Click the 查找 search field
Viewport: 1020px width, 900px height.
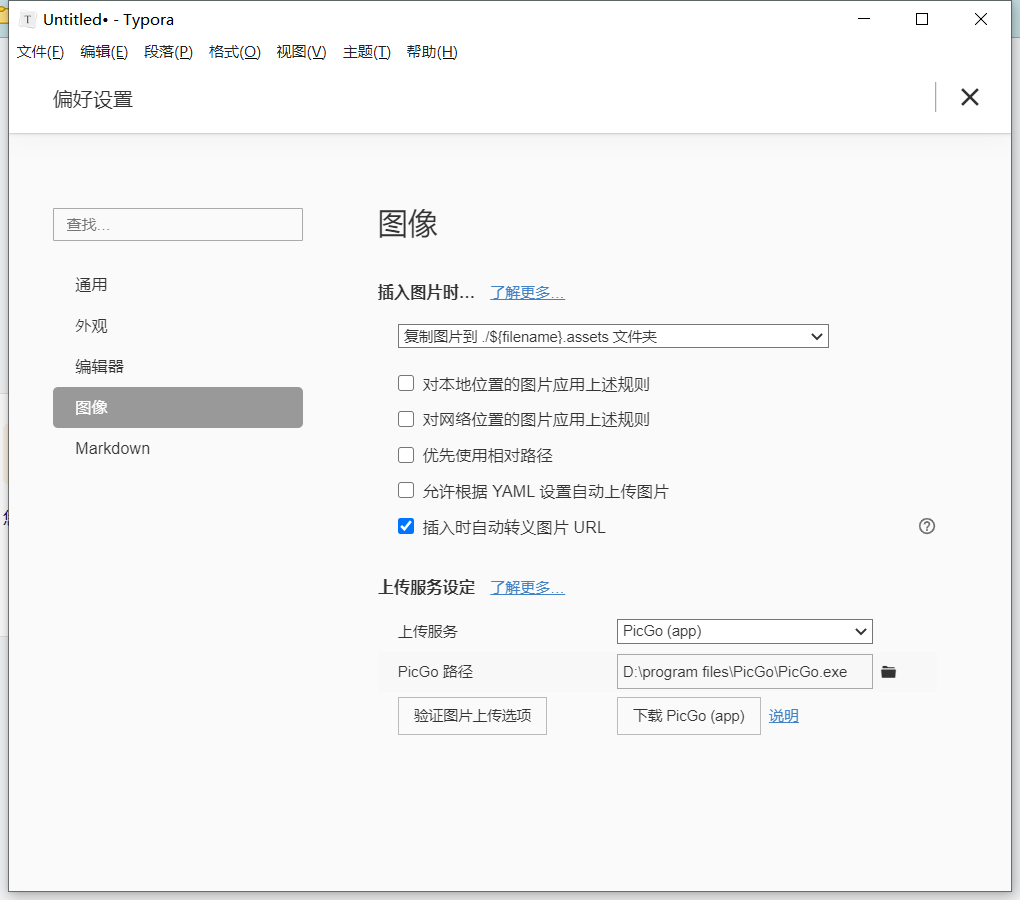tap(178, 224)
